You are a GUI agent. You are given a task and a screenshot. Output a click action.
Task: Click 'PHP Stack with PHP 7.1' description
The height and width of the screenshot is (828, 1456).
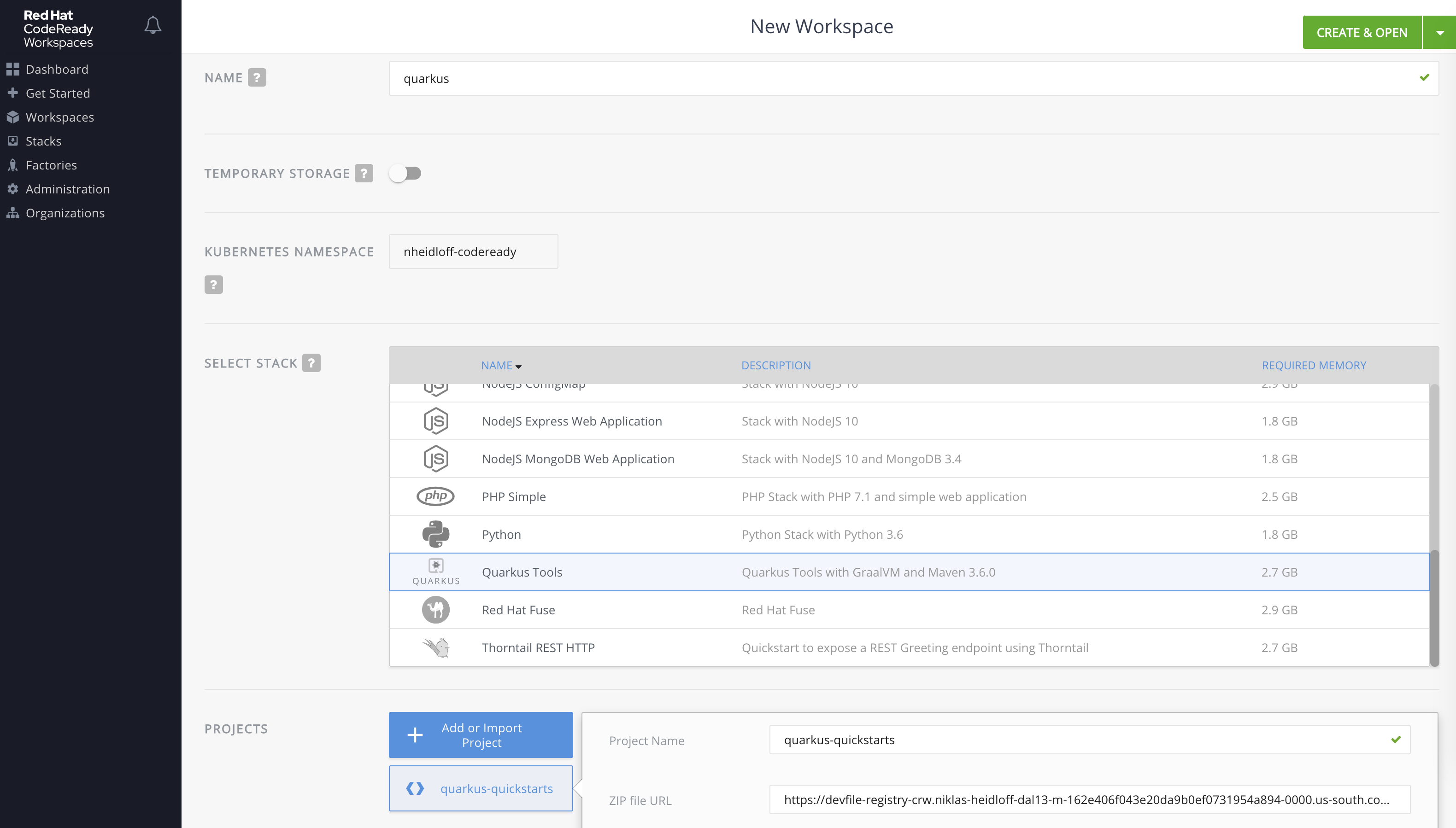(x=884, y=496)
